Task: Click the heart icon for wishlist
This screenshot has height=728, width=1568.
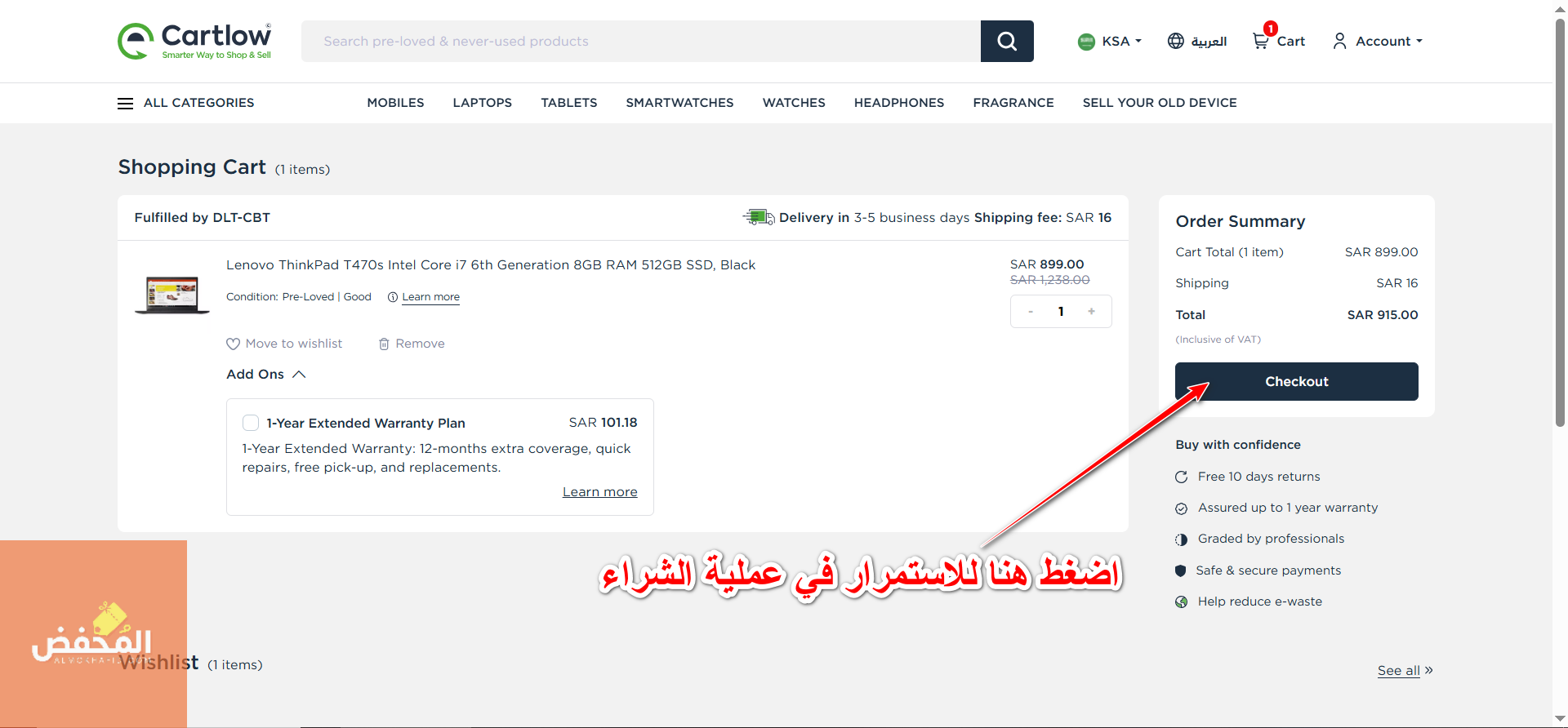Action: [233, 344]
